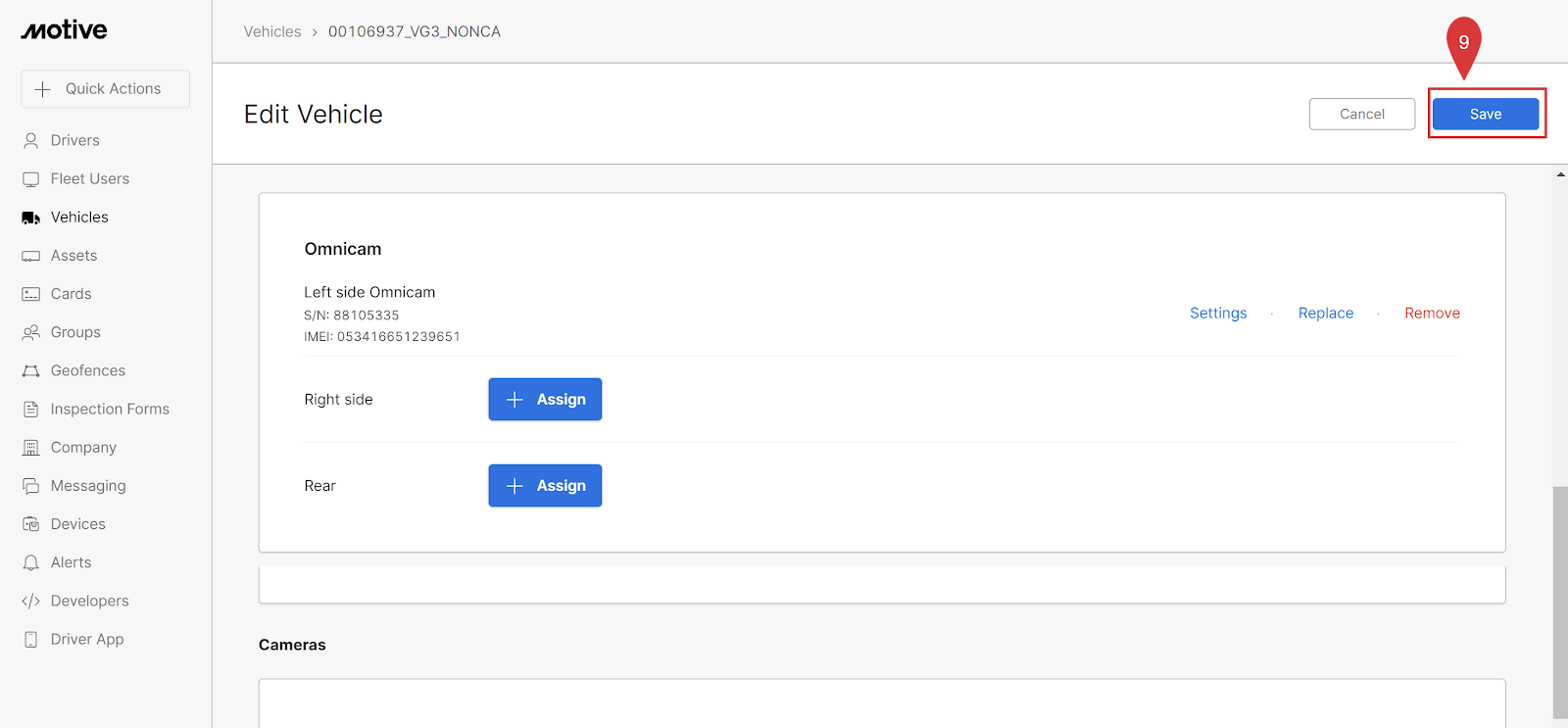Assign an Omnicam to Rear

click(545, 486)
